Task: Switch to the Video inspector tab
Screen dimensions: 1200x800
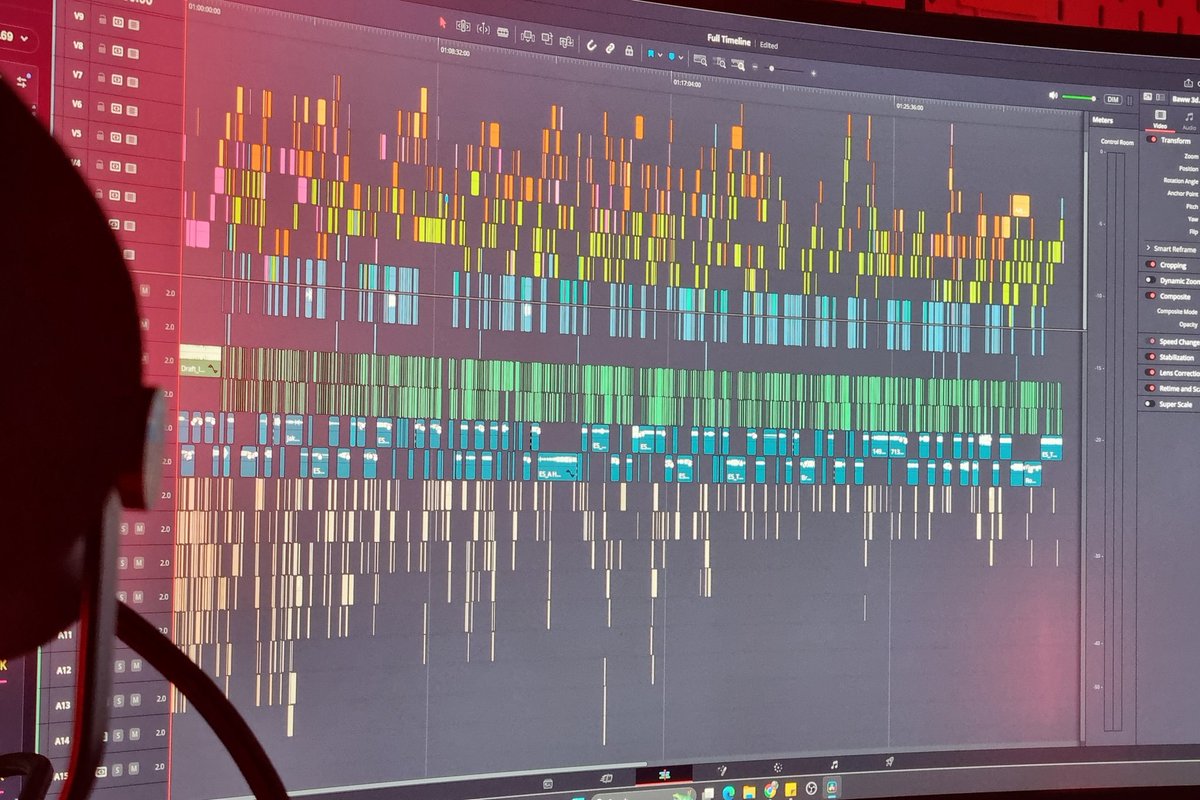Action: pyautogui.click(x=1160, y=120)
